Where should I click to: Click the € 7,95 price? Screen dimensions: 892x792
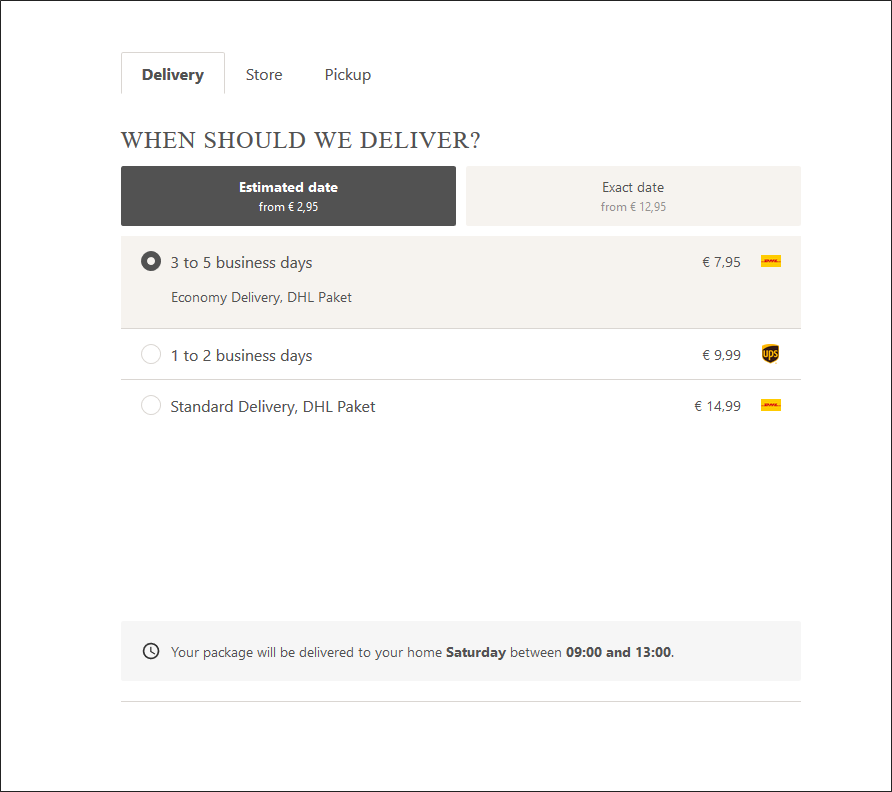click(721, 262)
